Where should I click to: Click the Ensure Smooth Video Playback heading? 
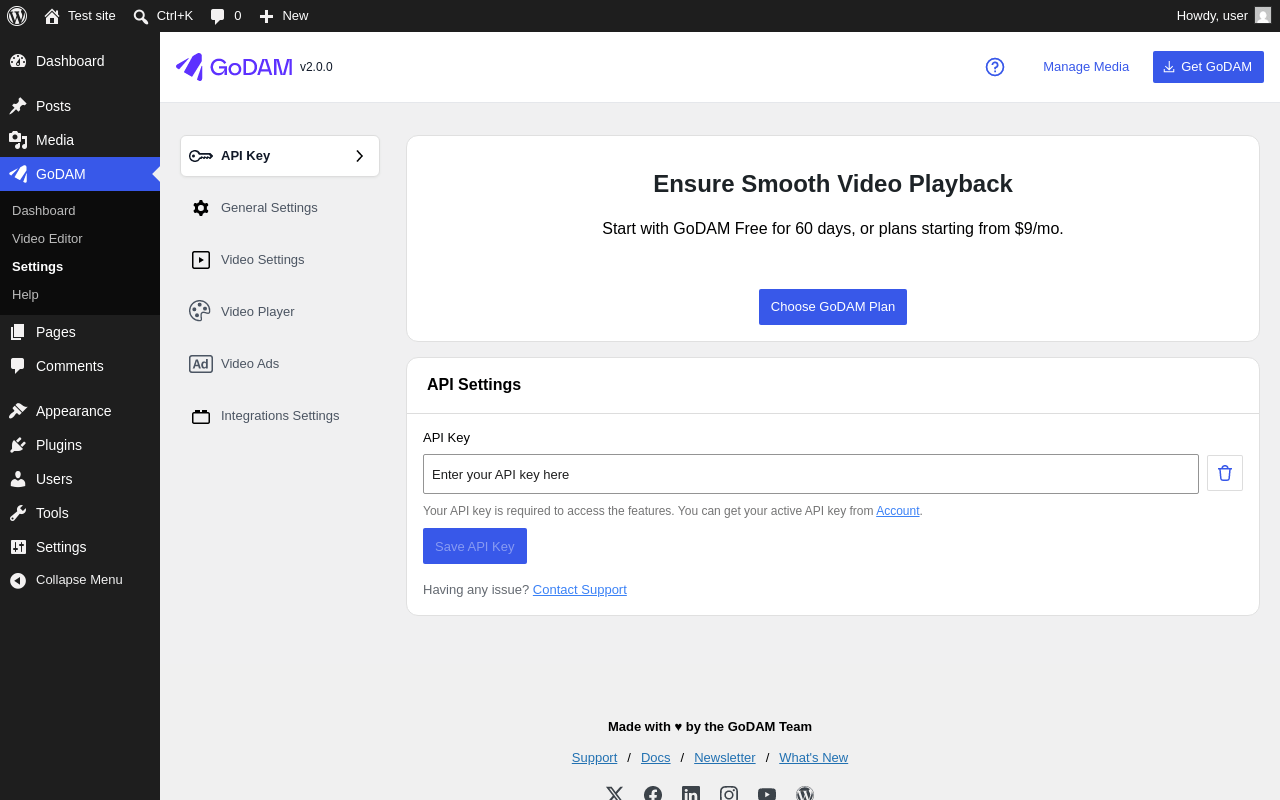tap(833, 184)
